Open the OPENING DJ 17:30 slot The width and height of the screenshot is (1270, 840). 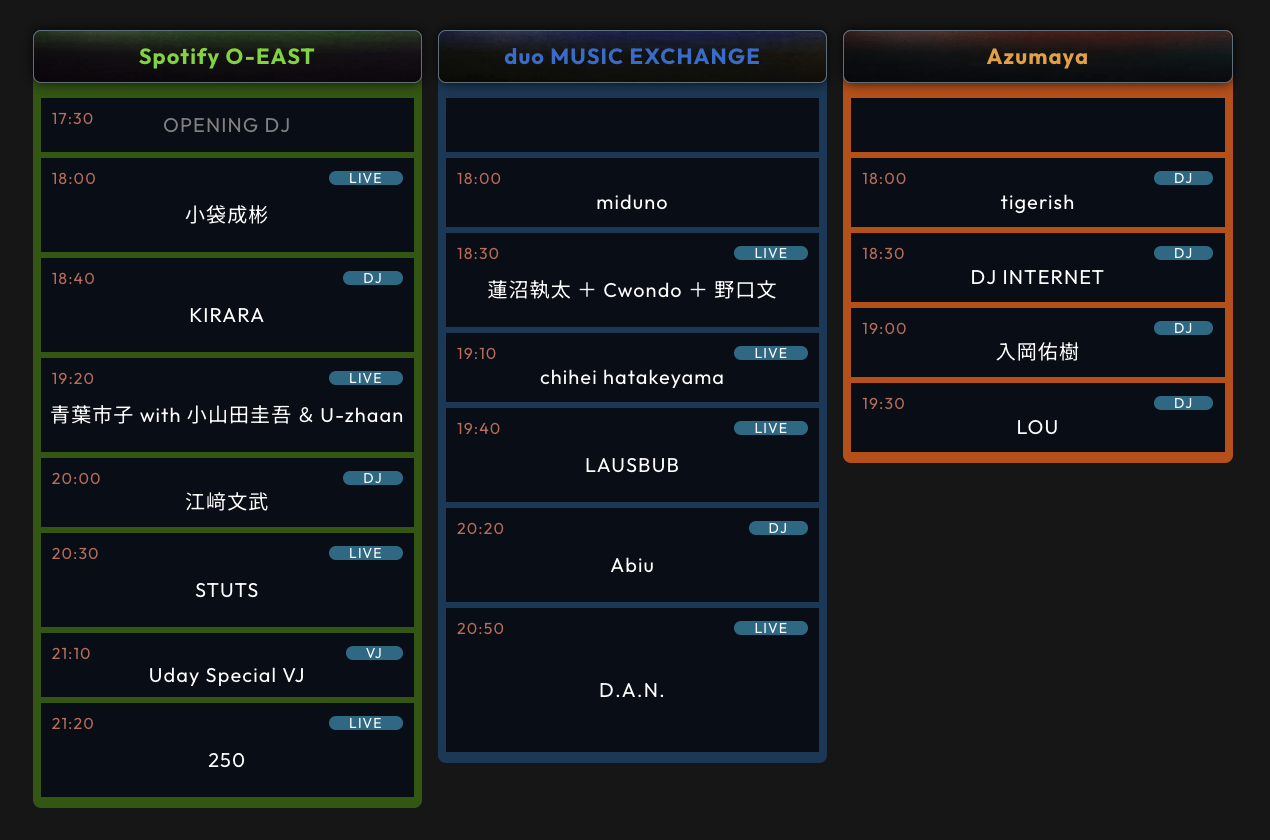(227, 125)
